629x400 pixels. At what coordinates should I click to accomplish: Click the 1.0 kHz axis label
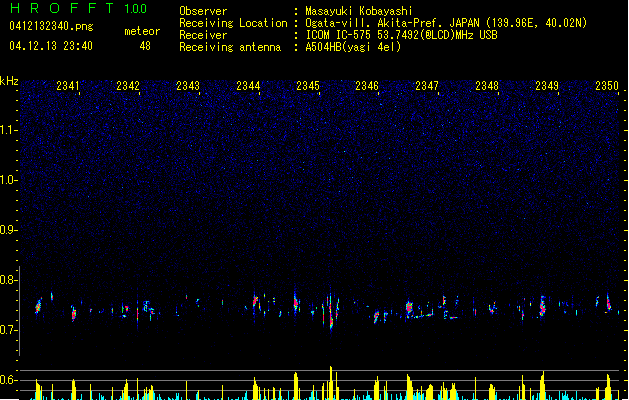[x=8, y=180]
